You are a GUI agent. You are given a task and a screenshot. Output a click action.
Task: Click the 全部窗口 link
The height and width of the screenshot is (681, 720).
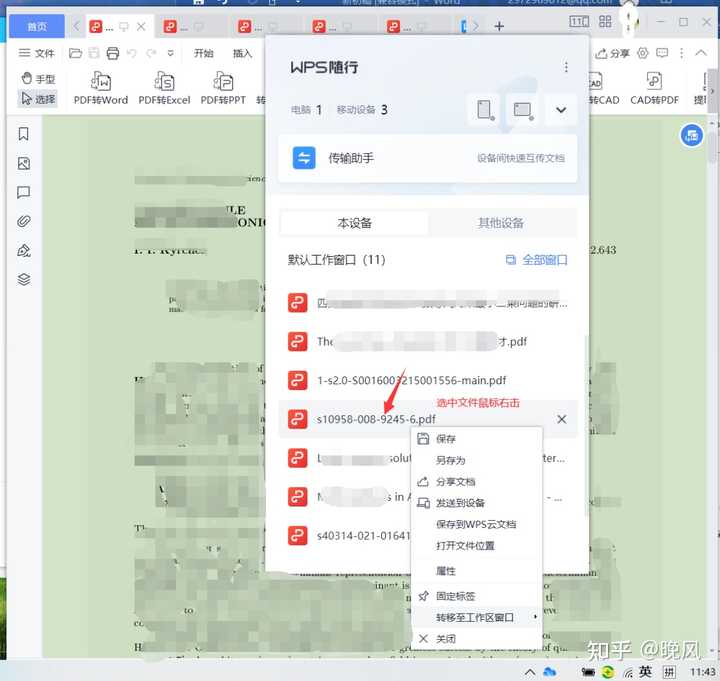(x=537, y=260)
